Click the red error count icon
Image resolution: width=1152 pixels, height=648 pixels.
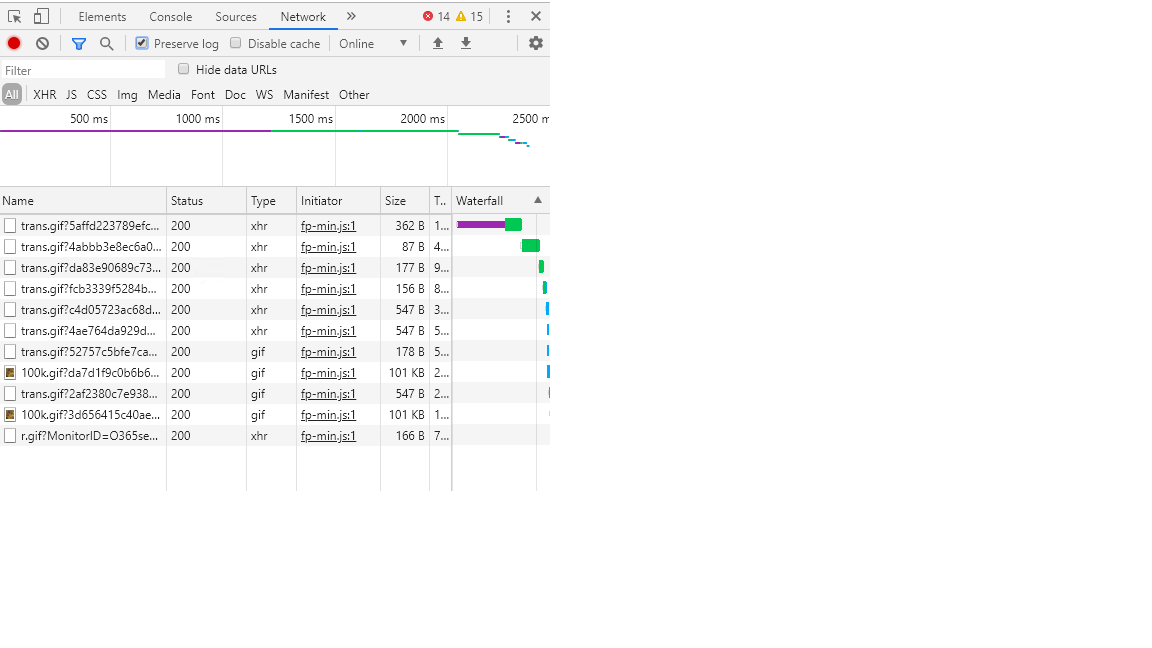[x=428, y=16]
